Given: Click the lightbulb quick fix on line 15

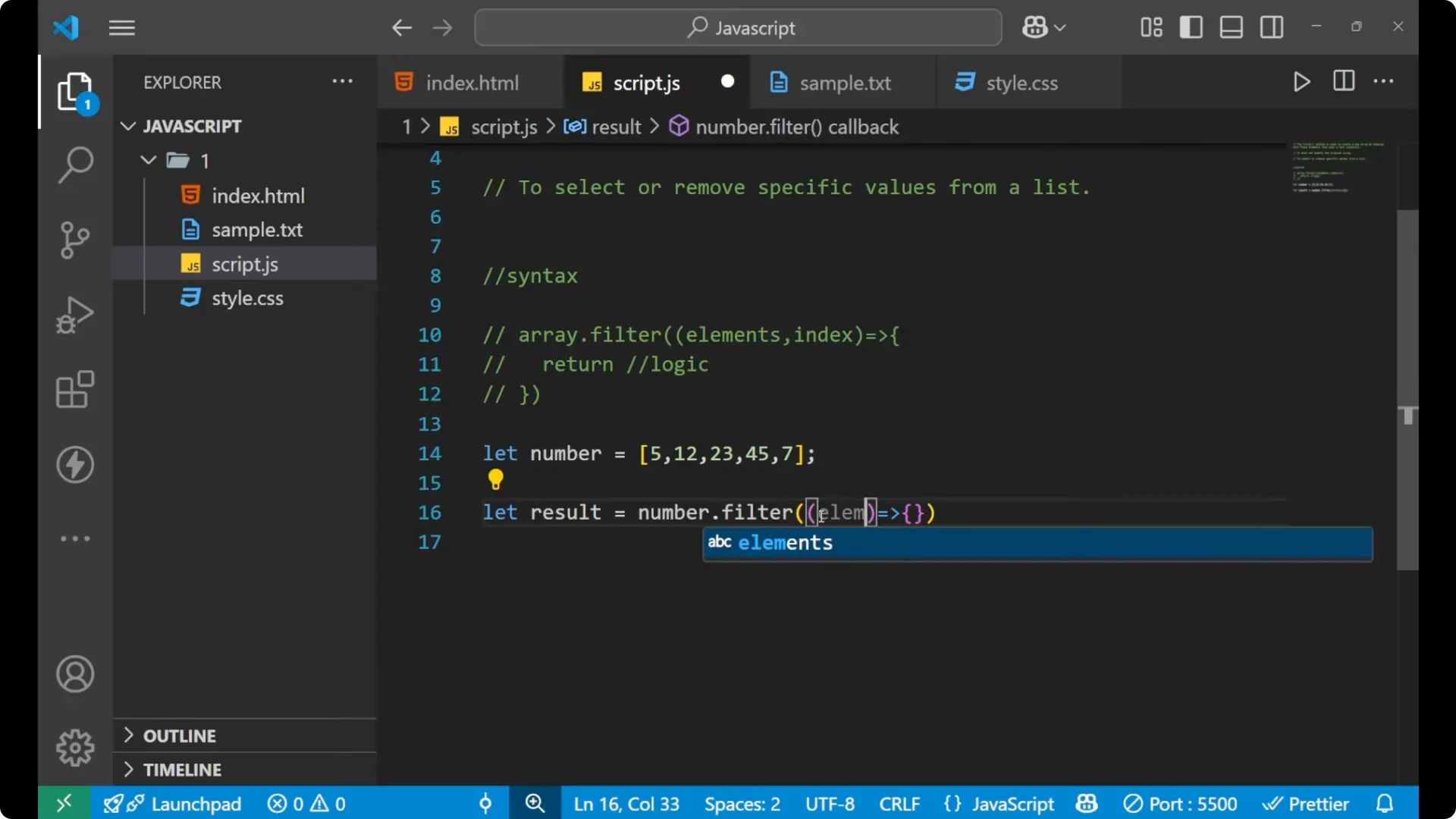Looking at the screenshot, I should tap(494, 480).
